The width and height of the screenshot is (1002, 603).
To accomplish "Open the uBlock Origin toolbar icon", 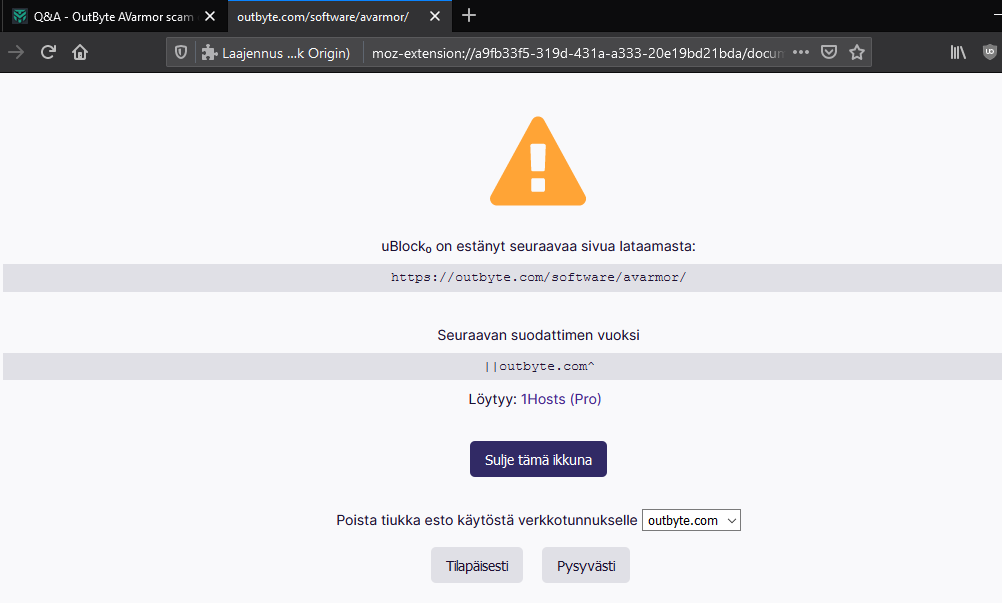I will 990,52.
